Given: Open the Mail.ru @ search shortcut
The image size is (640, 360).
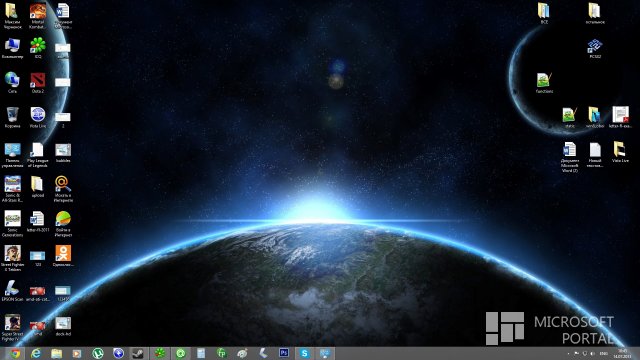Looking at the screenshot, I should [x=63, y=189].
